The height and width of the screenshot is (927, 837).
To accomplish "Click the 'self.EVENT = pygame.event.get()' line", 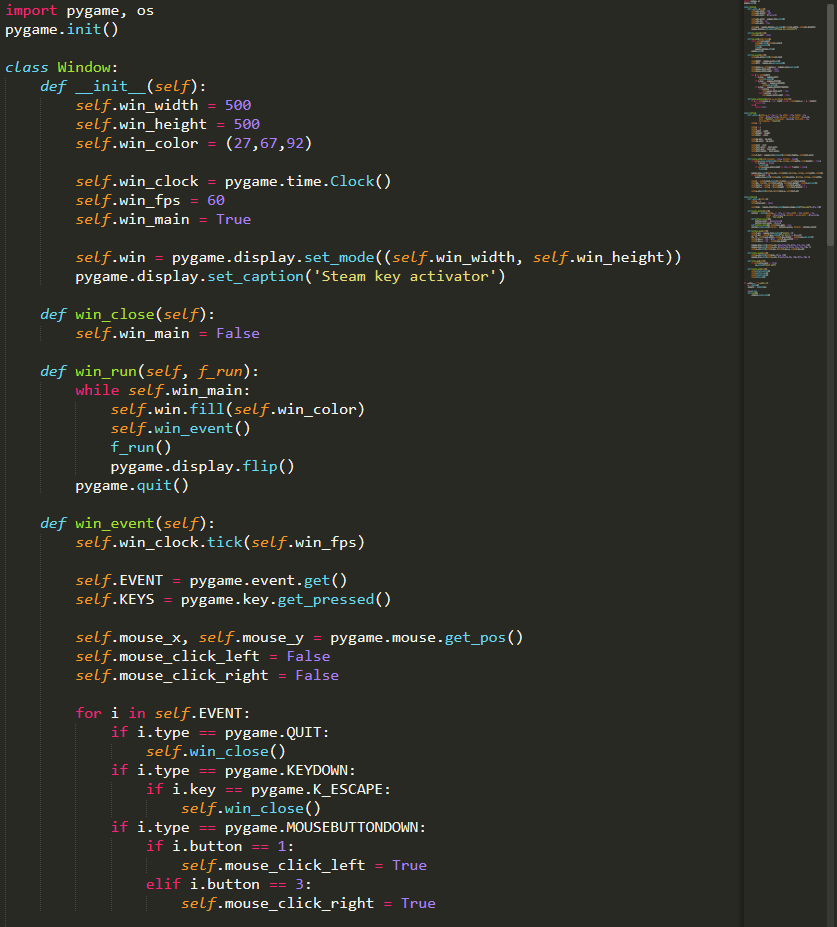I will (211, 581).
